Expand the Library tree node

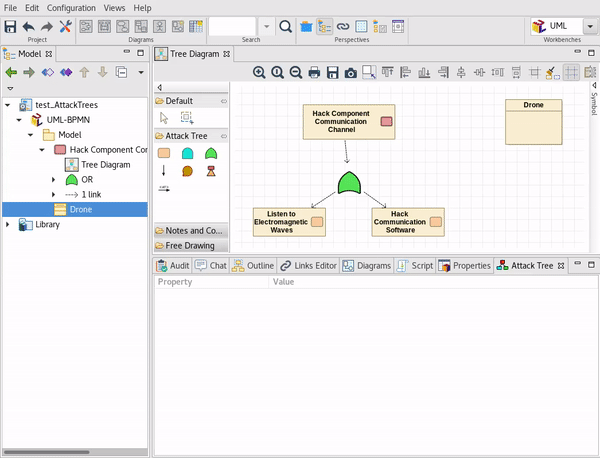click(x=9, y=225)
